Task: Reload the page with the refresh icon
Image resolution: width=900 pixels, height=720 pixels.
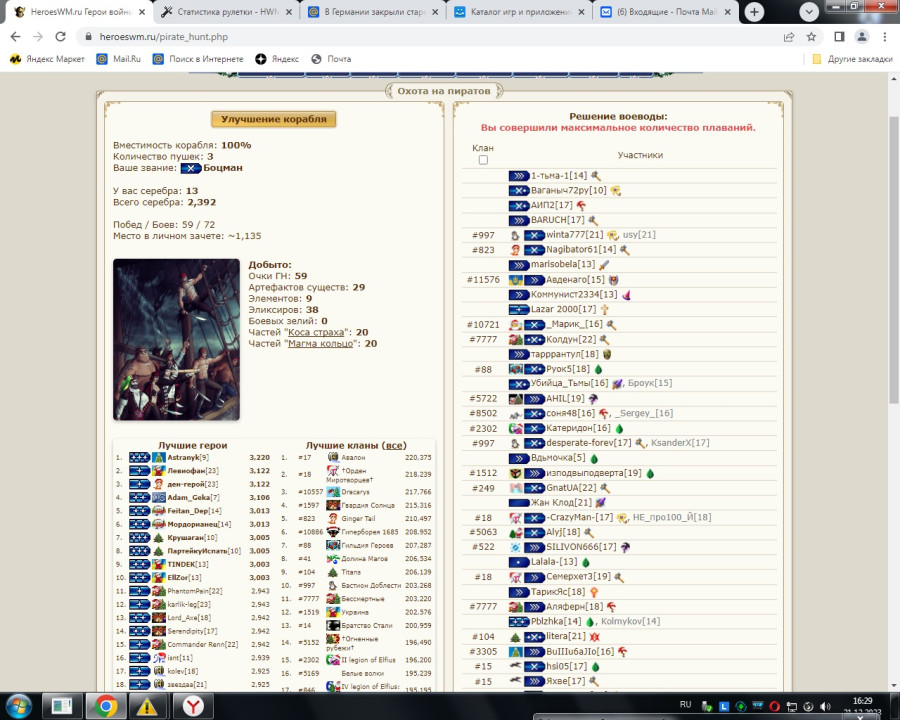Action: [60, 37]
